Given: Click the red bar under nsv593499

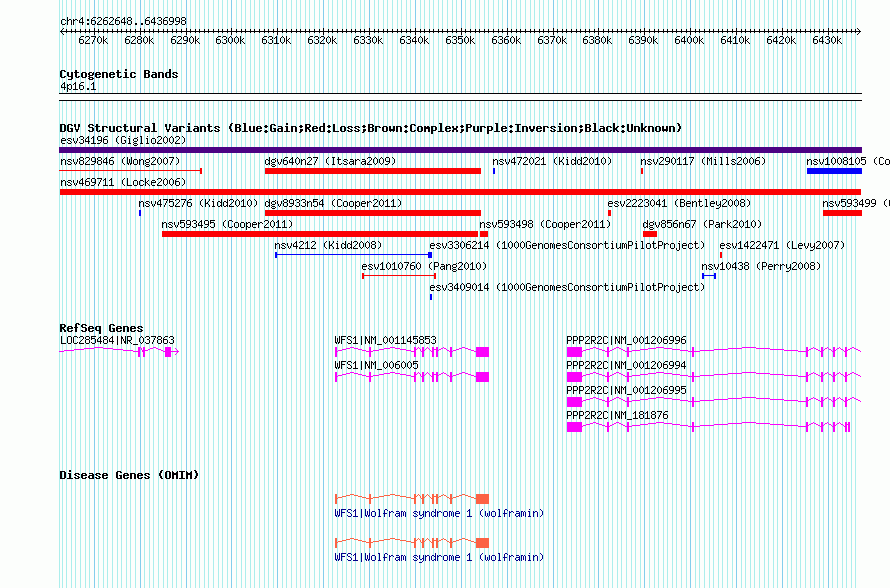Looking at the screenshot, I should (x=842, y=213).
